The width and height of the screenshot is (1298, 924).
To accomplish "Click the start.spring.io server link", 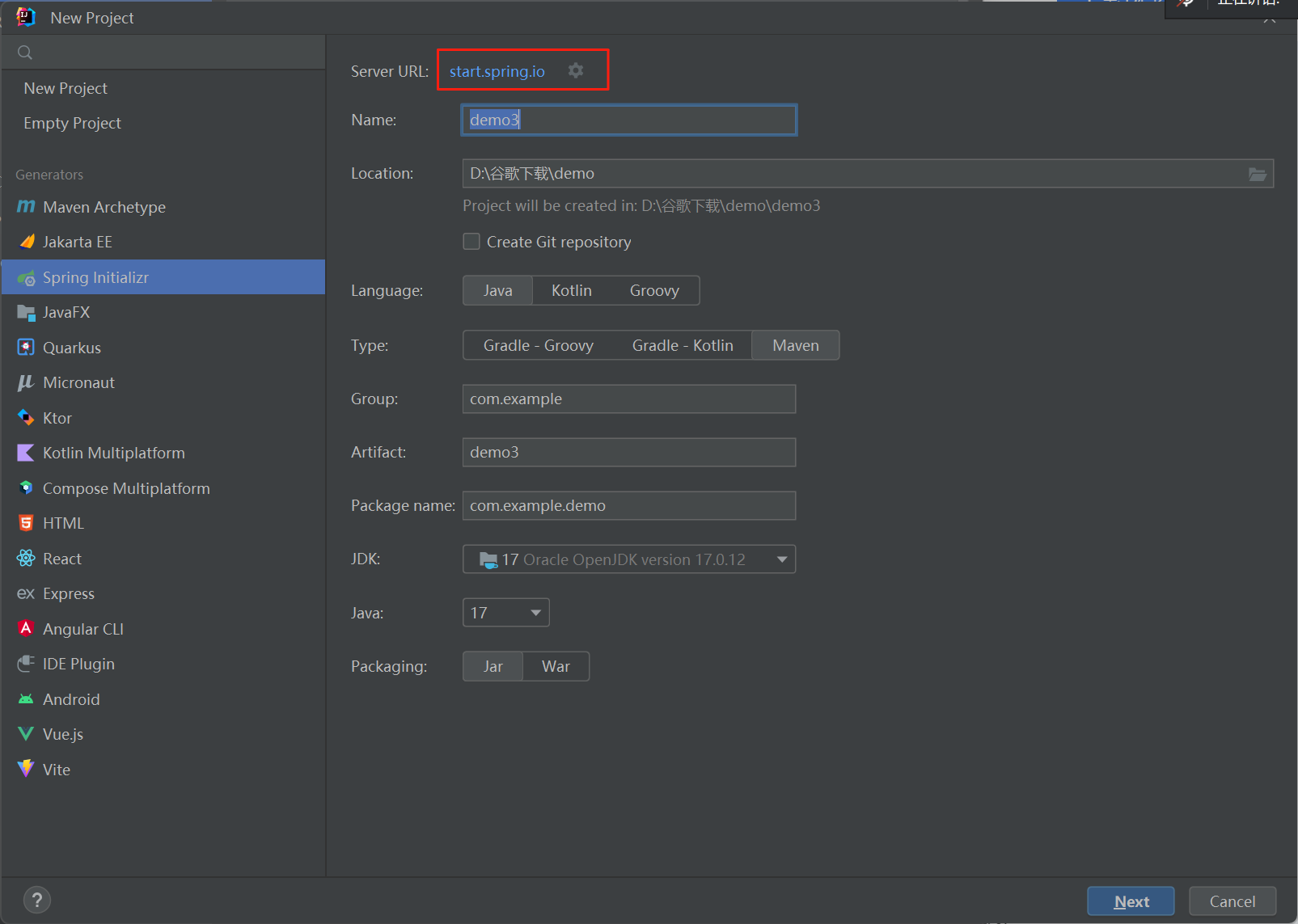I will (x=496, y=71).
